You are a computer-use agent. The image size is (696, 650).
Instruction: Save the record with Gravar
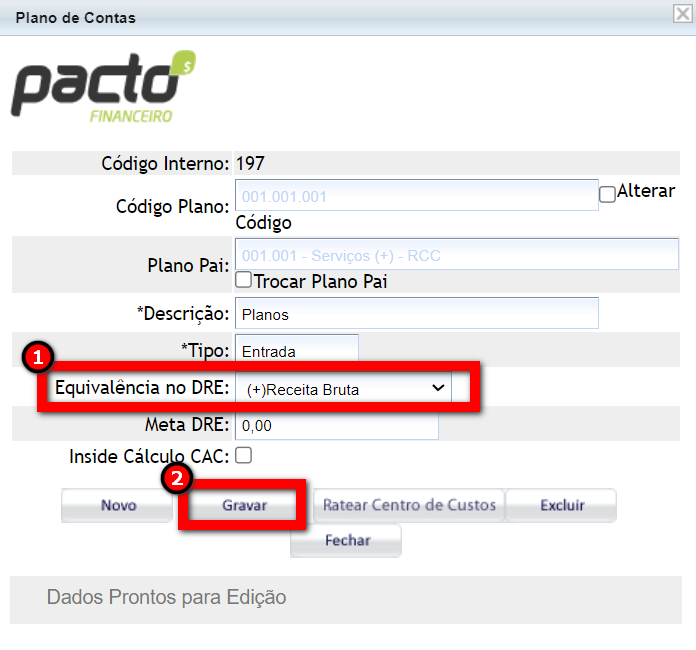[x=244, y=506]
